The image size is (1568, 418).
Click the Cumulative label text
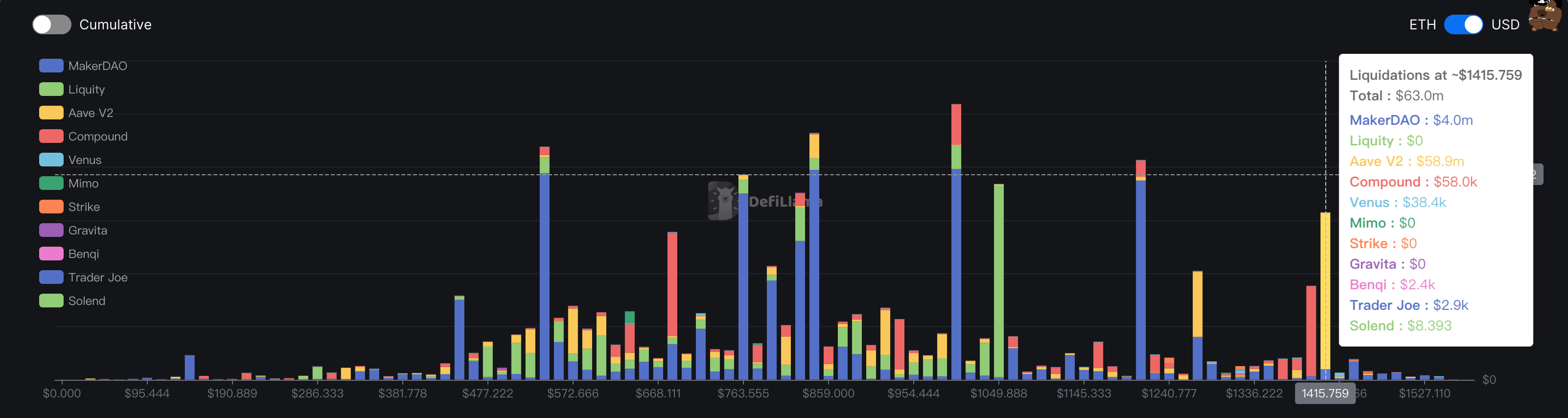click(115, 24)
